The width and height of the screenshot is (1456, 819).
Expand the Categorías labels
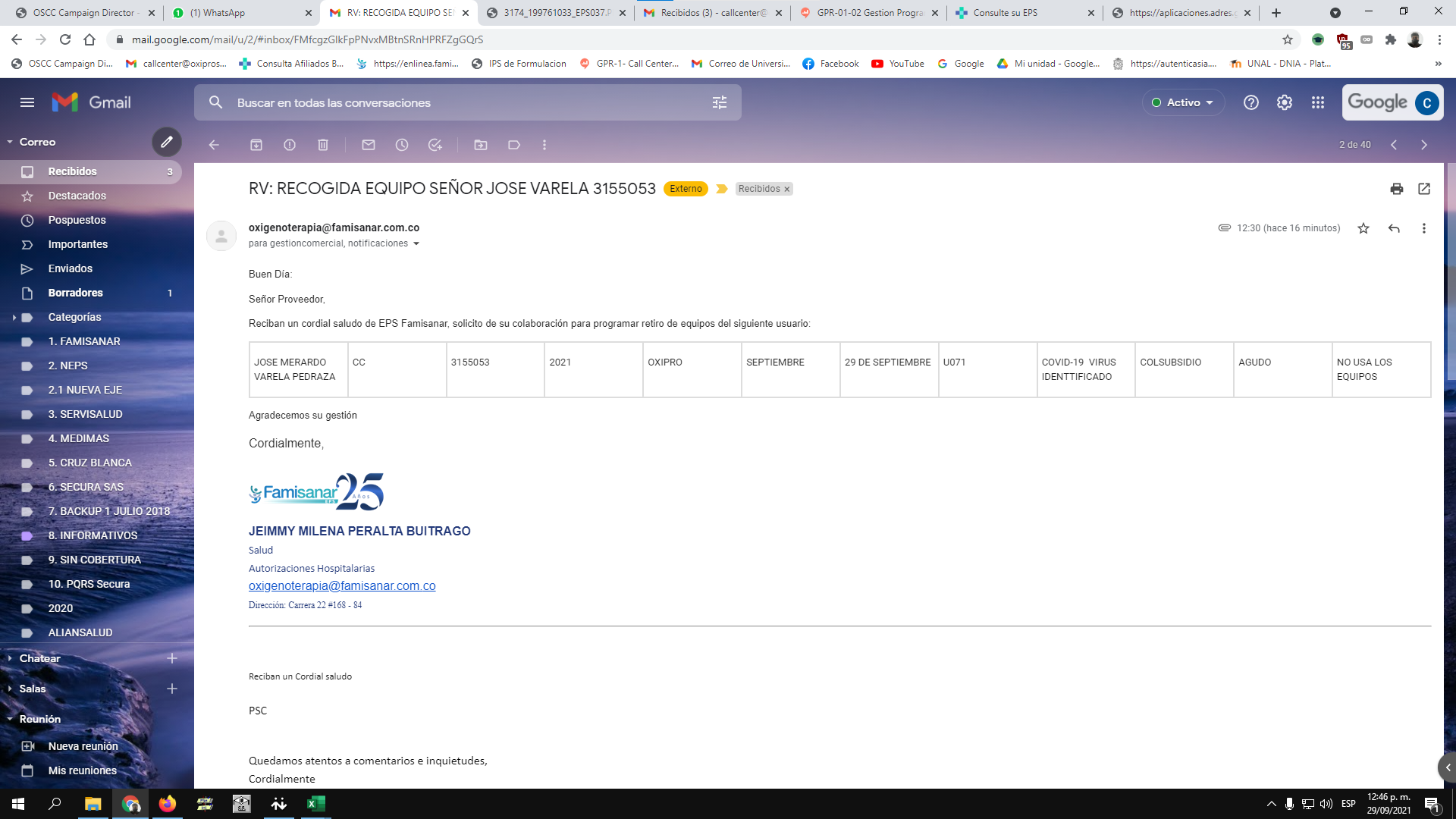tap(14, 317)
